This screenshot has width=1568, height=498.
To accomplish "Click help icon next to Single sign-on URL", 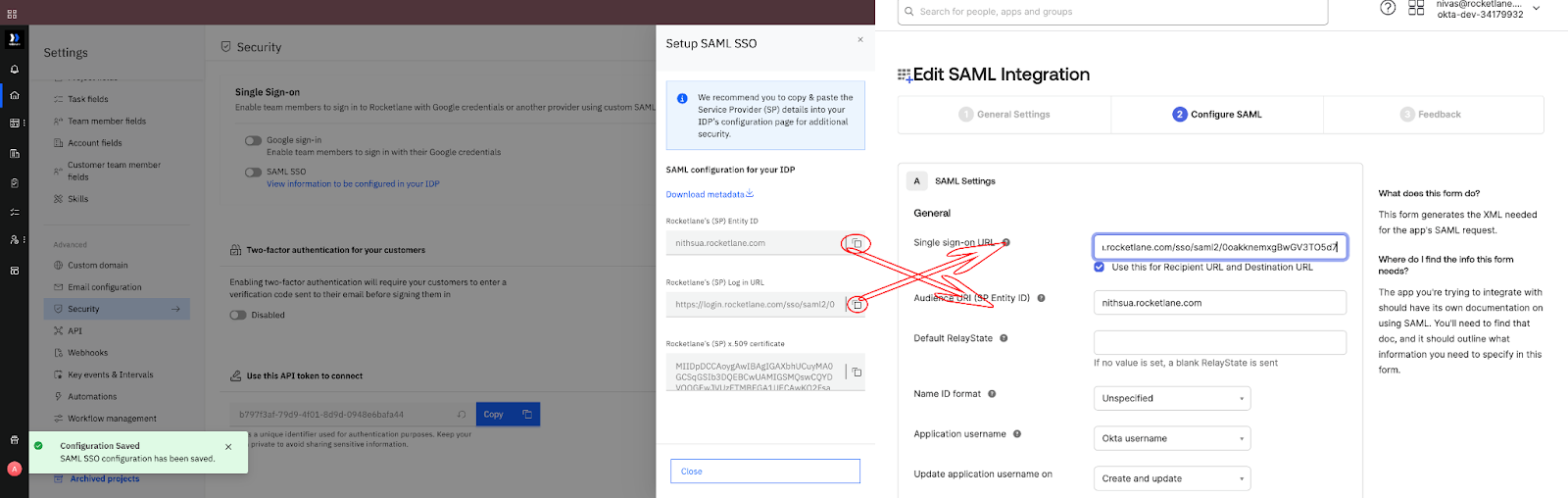I will pyautogui.click(x=1005, y=242).
